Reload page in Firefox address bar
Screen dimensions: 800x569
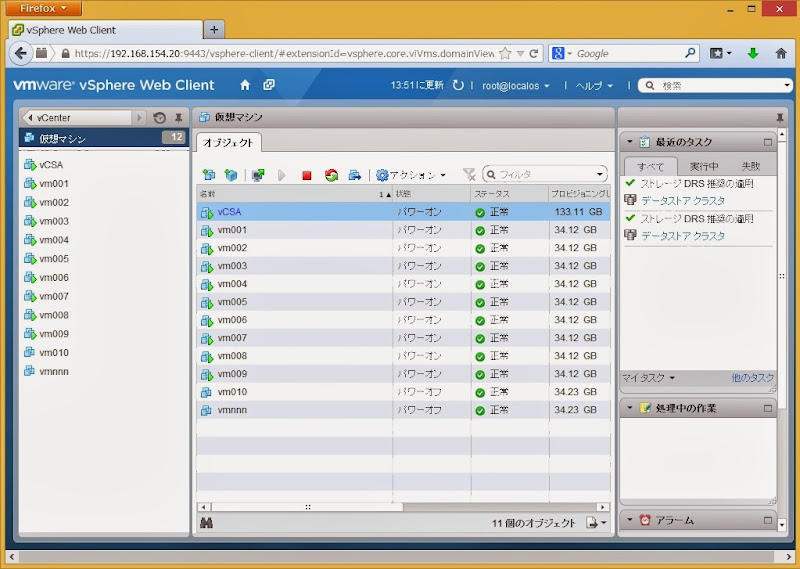click(534, 53)
